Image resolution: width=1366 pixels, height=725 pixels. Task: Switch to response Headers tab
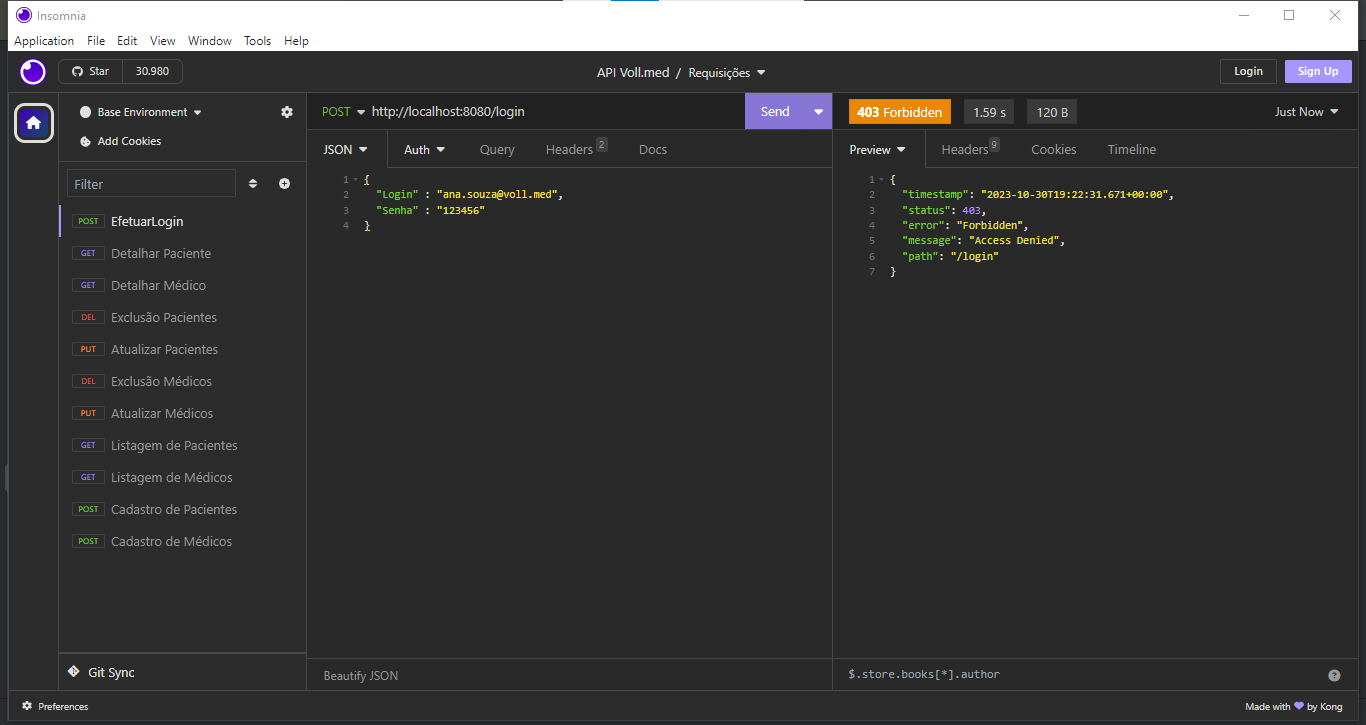click(970, 149)
